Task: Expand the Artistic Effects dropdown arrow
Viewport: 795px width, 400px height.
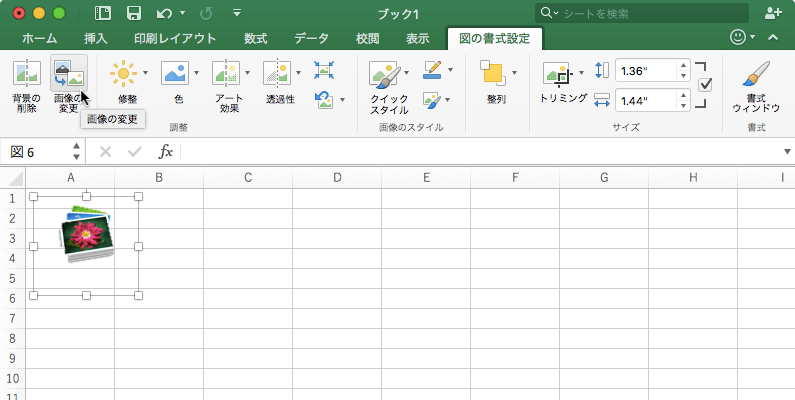Action: pyautogui.click(x=247, y=73)
